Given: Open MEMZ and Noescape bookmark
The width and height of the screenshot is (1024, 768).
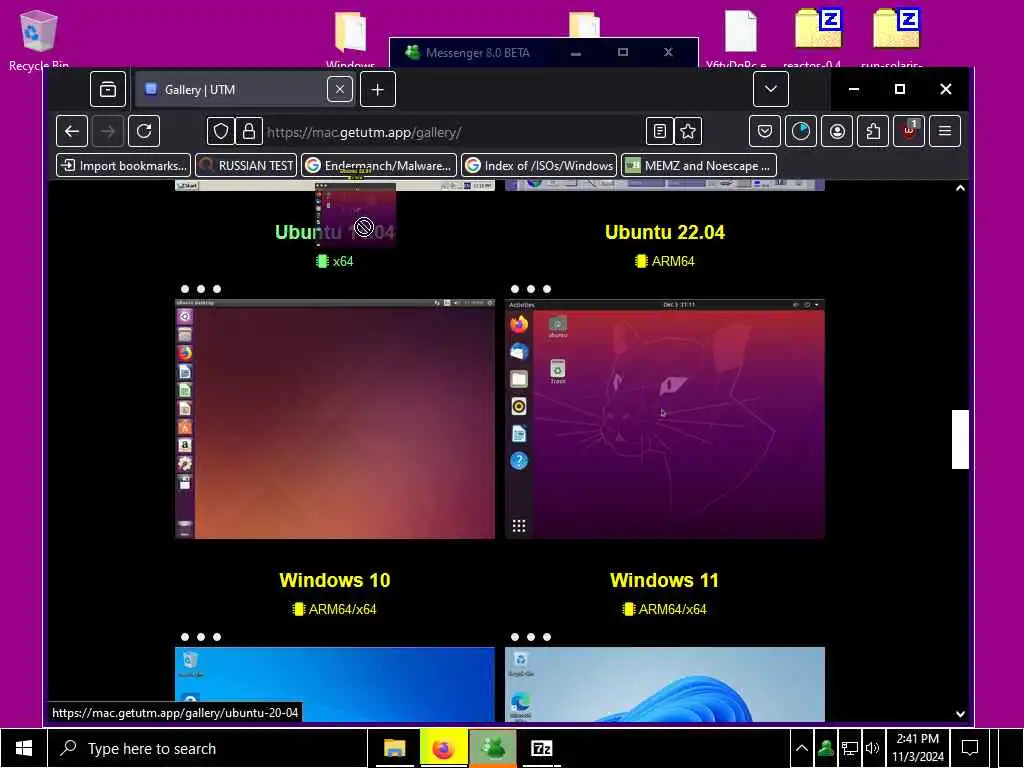Looking at the screenshot, I should pyautogui.click(x=699, y=165).
